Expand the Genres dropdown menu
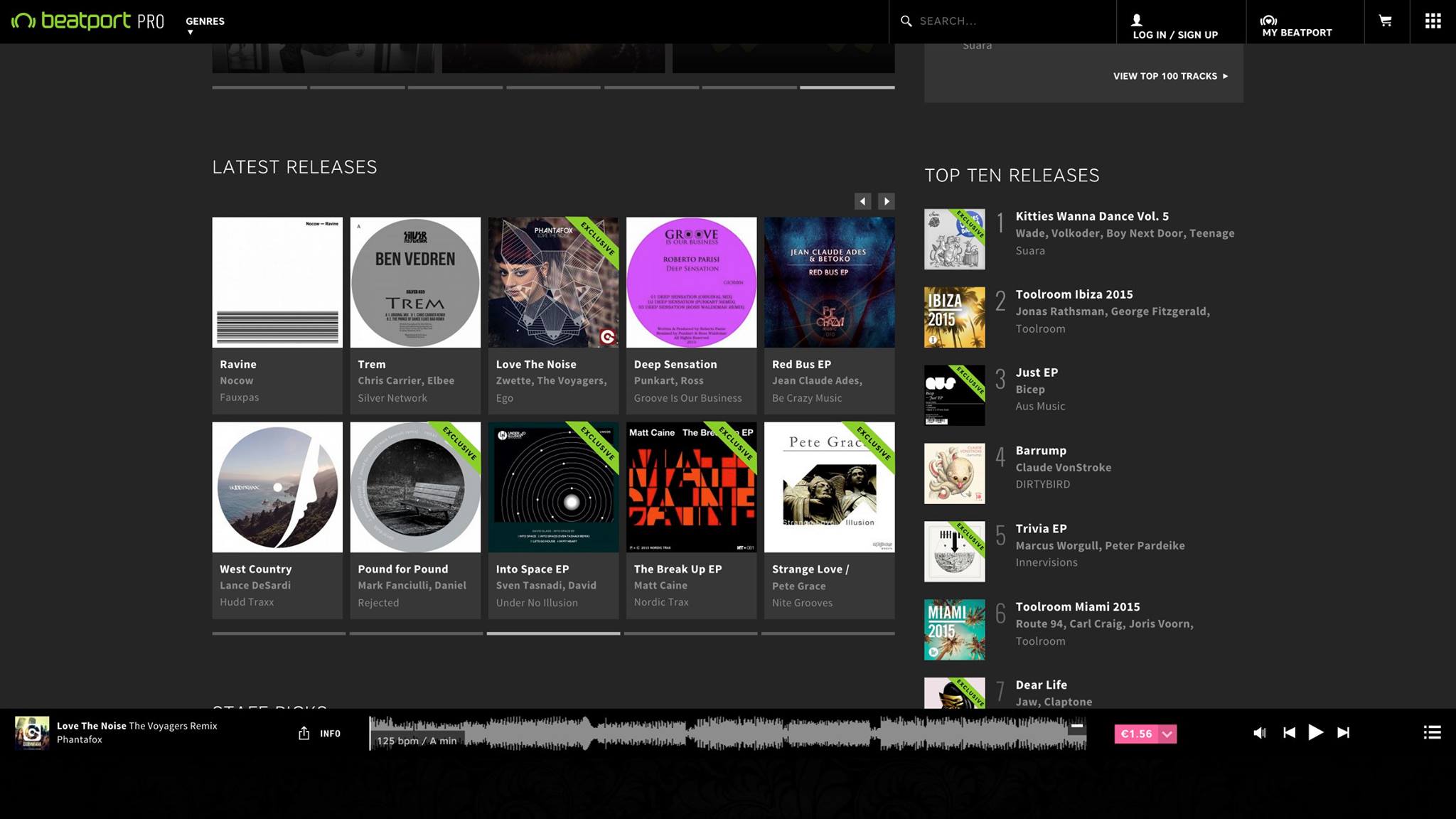 coord(205,25)
